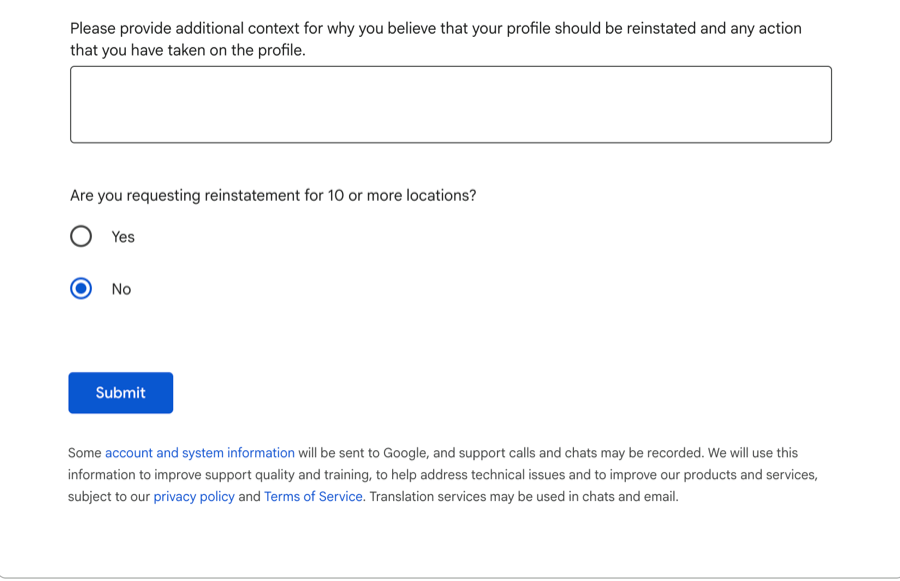Screen dimensions: 900x581
Task: Select the No radio button
Action: [x=81, y=288]
